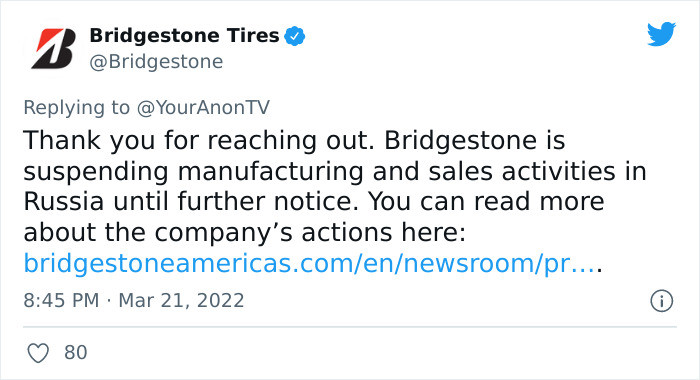Click the 8:45 PM timestamp
The width and height of the screenshot is (700, 380).
pos(61,300)
